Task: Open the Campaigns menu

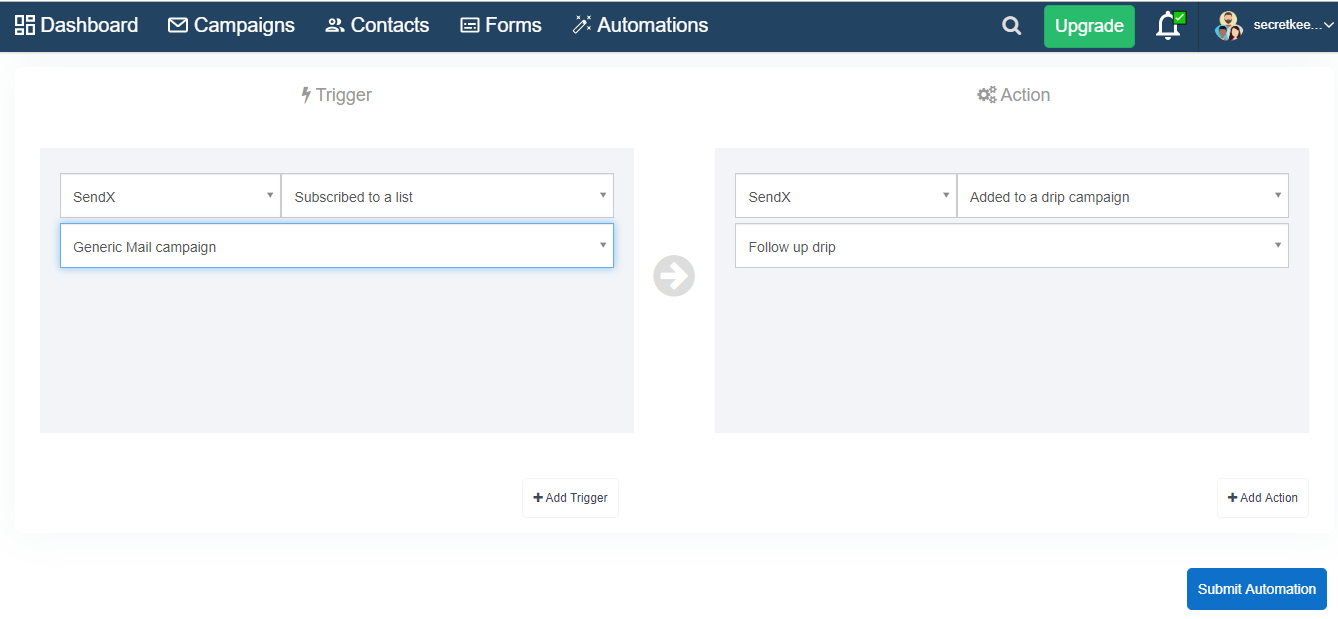Action: [231, 25]
